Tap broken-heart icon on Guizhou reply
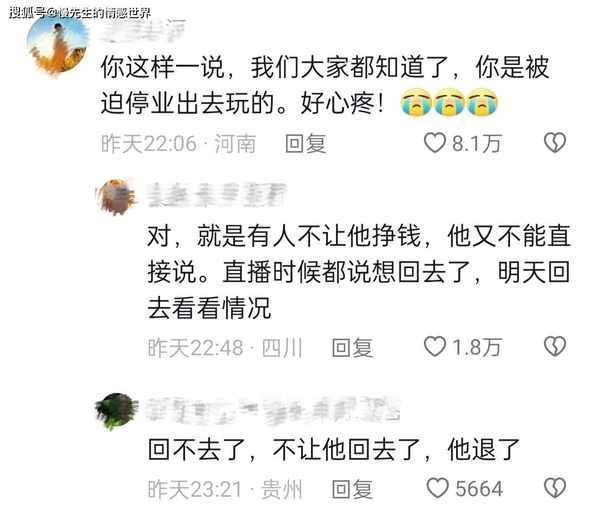 [554, 488]
